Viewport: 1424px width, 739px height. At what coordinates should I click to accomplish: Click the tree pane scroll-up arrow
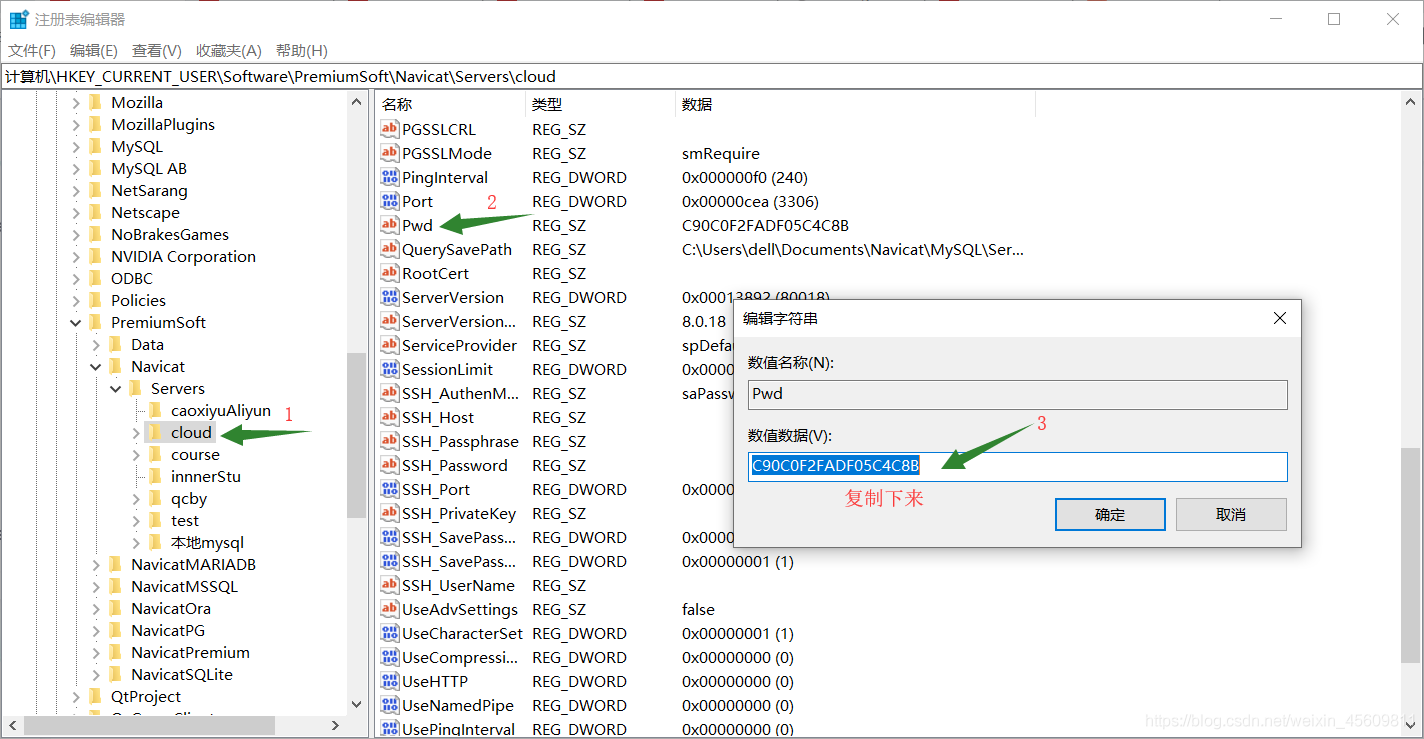coord(357,102)
